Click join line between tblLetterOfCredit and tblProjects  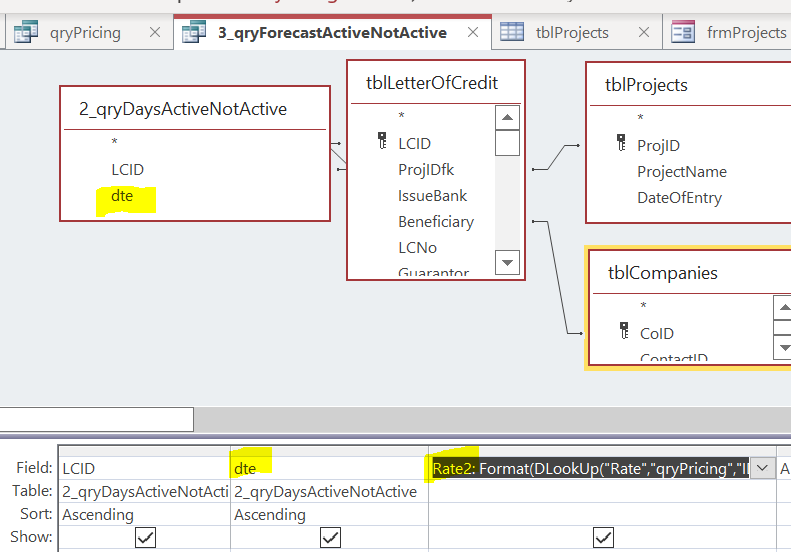[556, 157]
